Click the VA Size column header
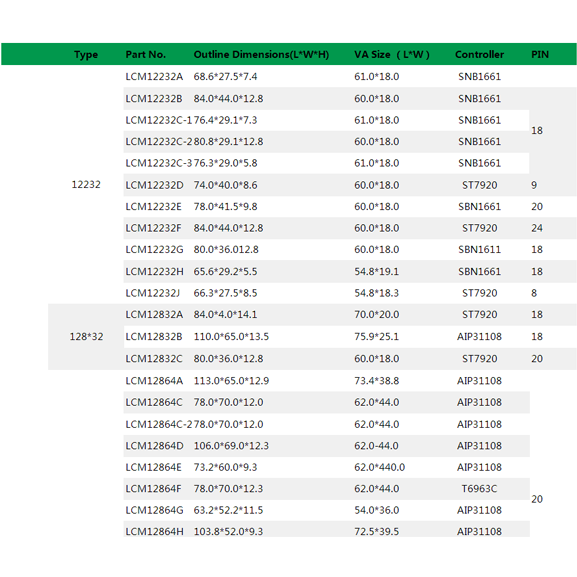This screenshot has width=577, height=577. coord(392,54)
